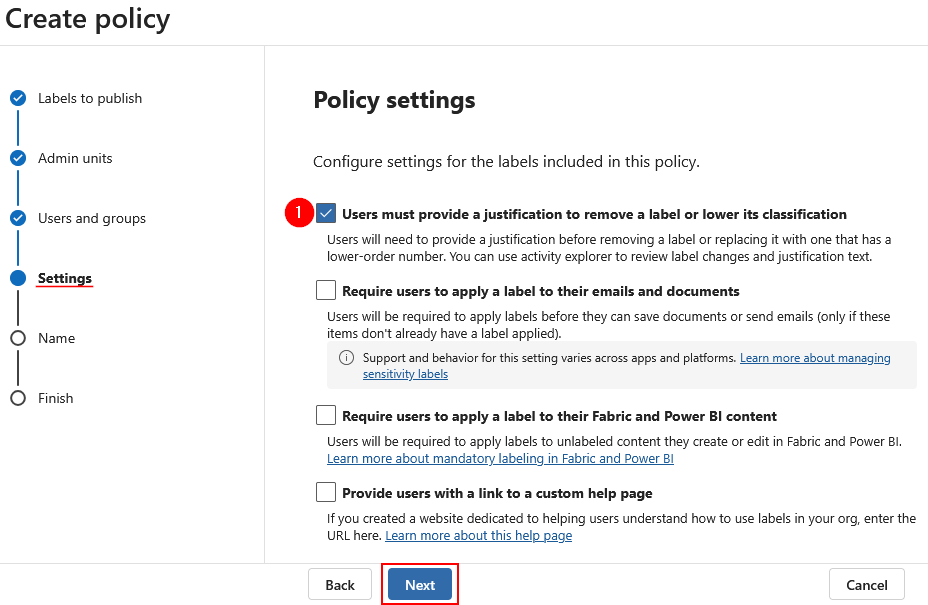Image resolution: width=928 pixels, height=605 pixels.
Task: Open the help page learn more link
Action: point(478,535)
